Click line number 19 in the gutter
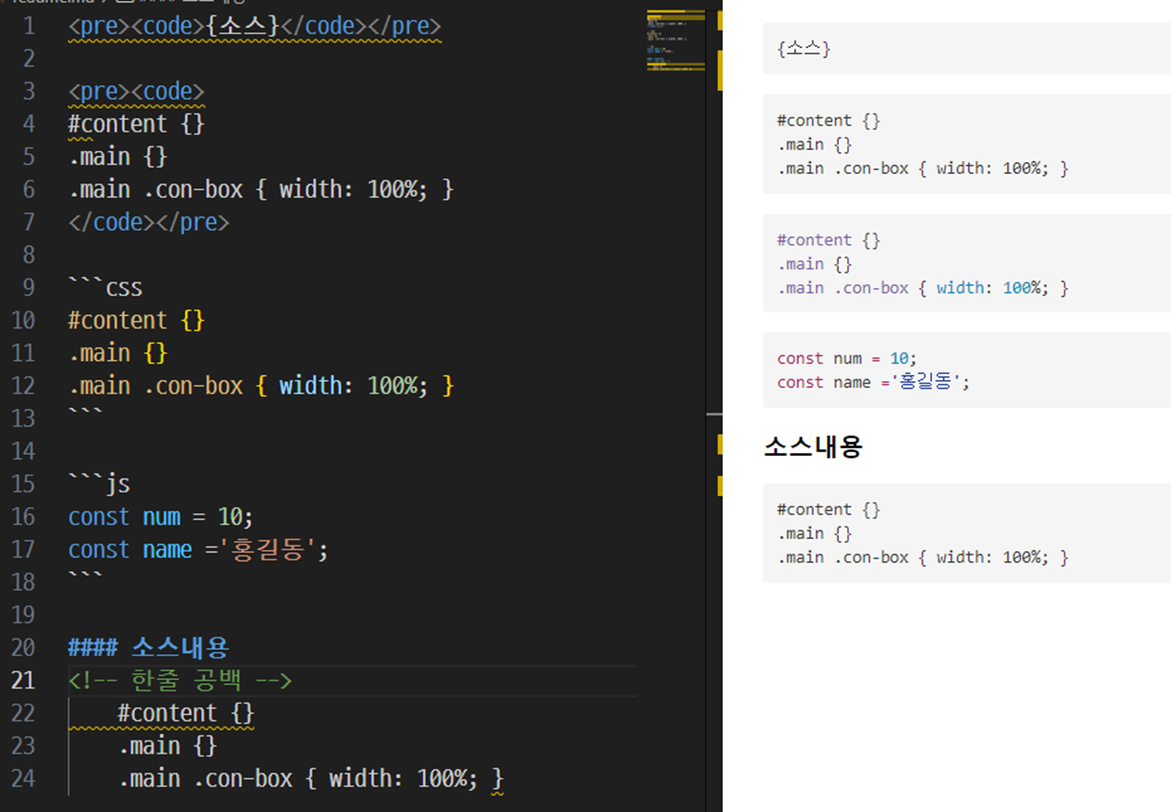This screenshot has width=1171, height=812. [23, 615]
